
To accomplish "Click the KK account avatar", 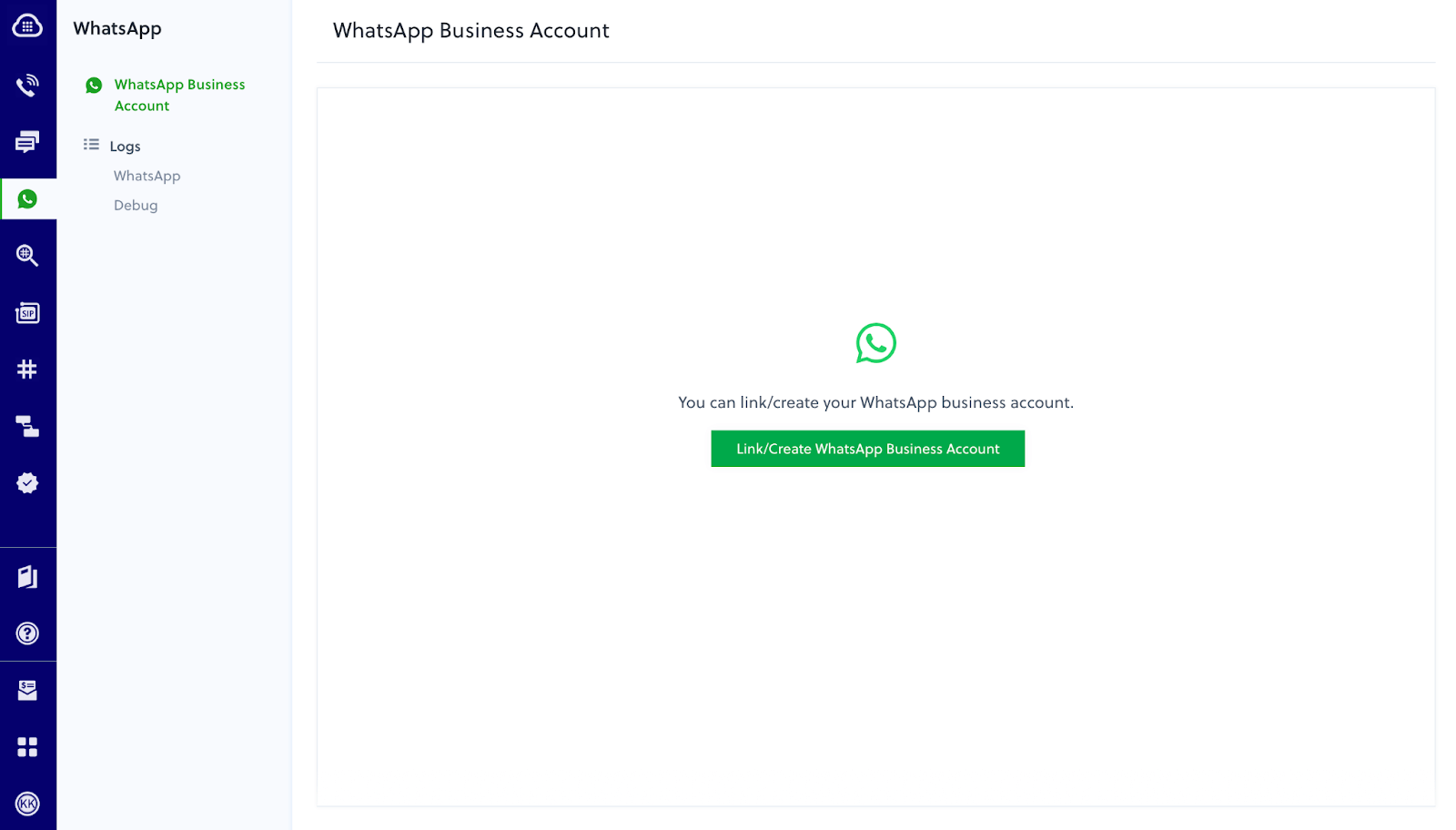I will (x=27, y=804).
